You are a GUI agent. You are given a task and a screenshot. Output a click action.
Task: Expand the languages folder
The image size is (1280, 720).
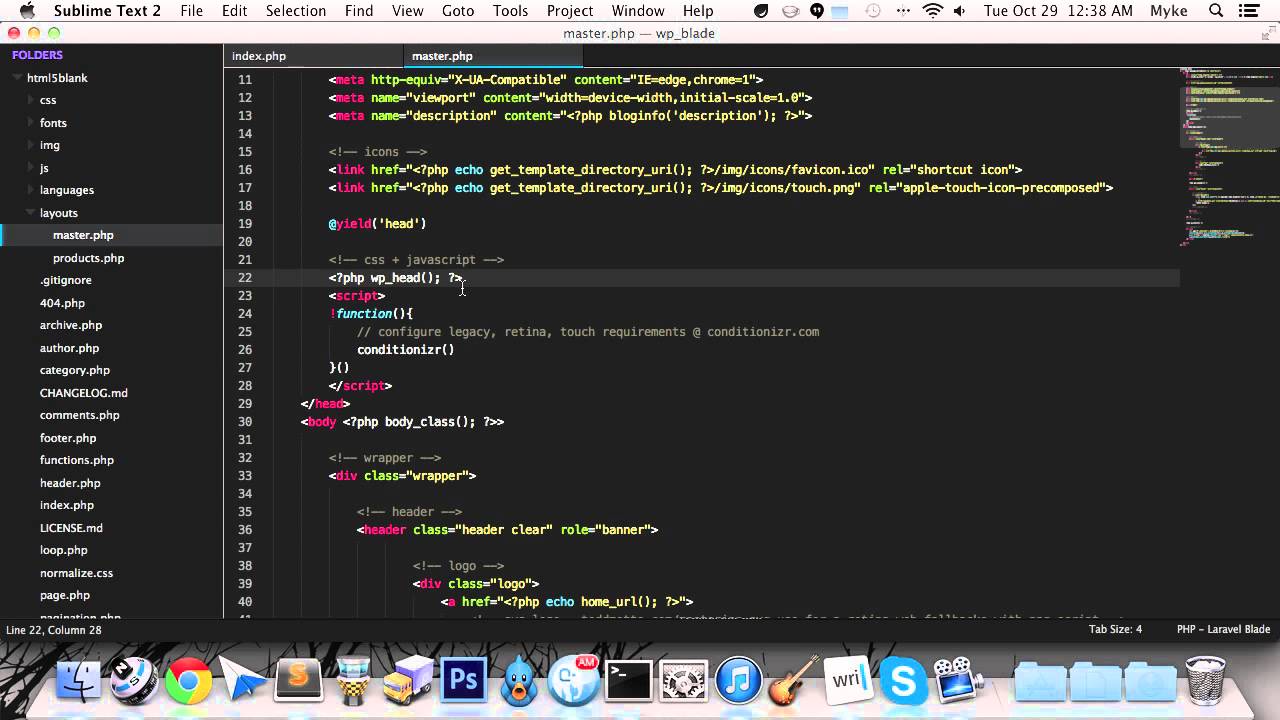pyautogui.click(x=30, y=190)
